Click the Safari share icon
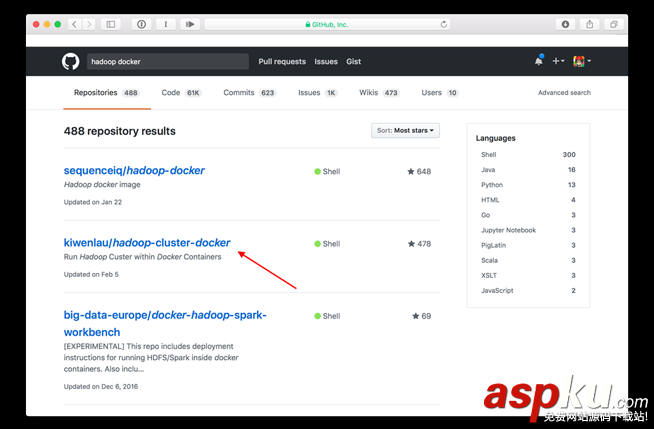The height and width of the screenshot is (429, 654). tap(589, 24)
